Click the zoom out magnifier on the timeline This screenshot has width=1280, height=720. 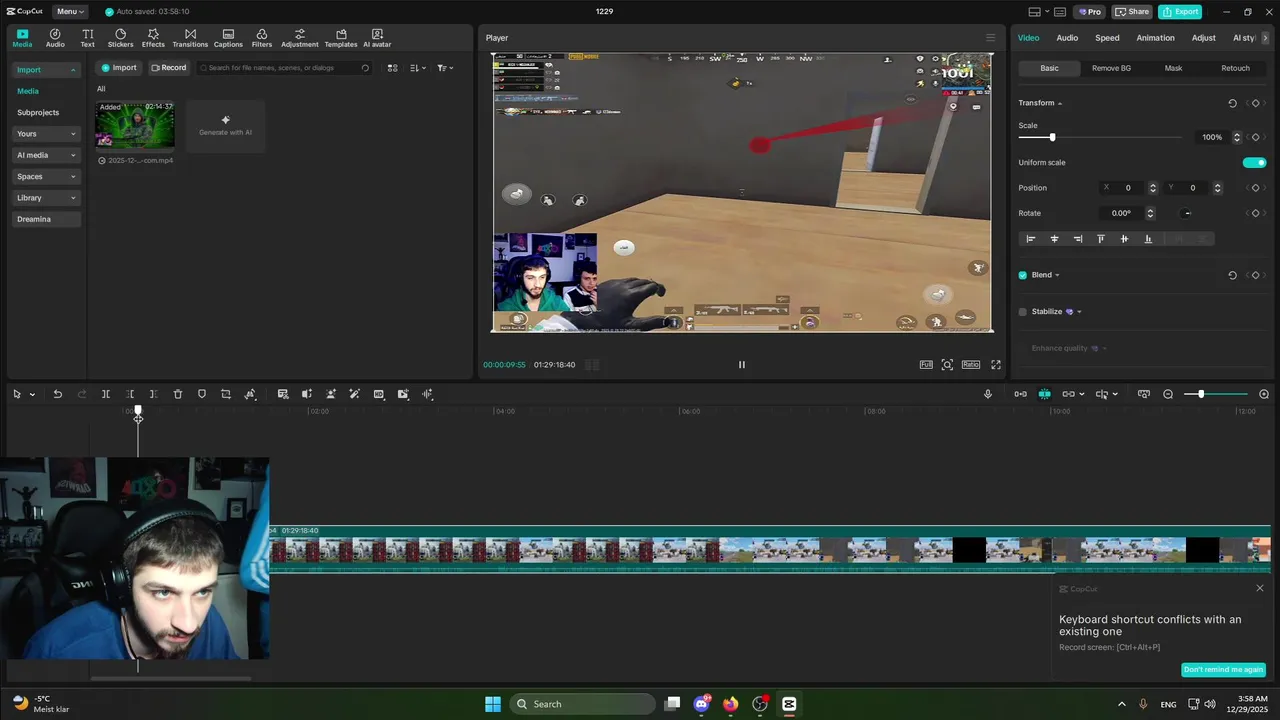point(1168,394)
